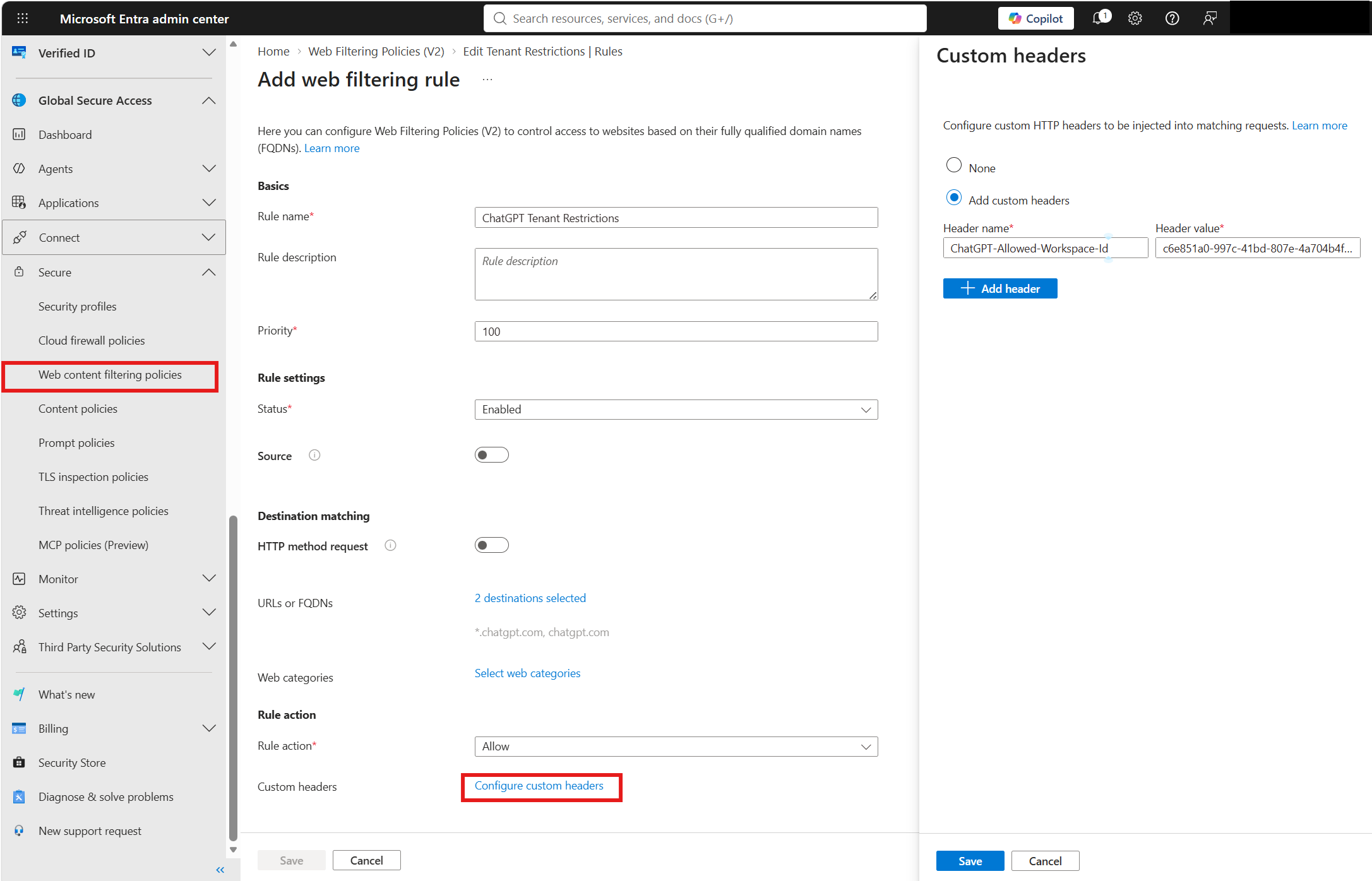Viewport: 1372px width, 881px height.
Task: Click the Security Store icon
Action: [x=19, y=762]
